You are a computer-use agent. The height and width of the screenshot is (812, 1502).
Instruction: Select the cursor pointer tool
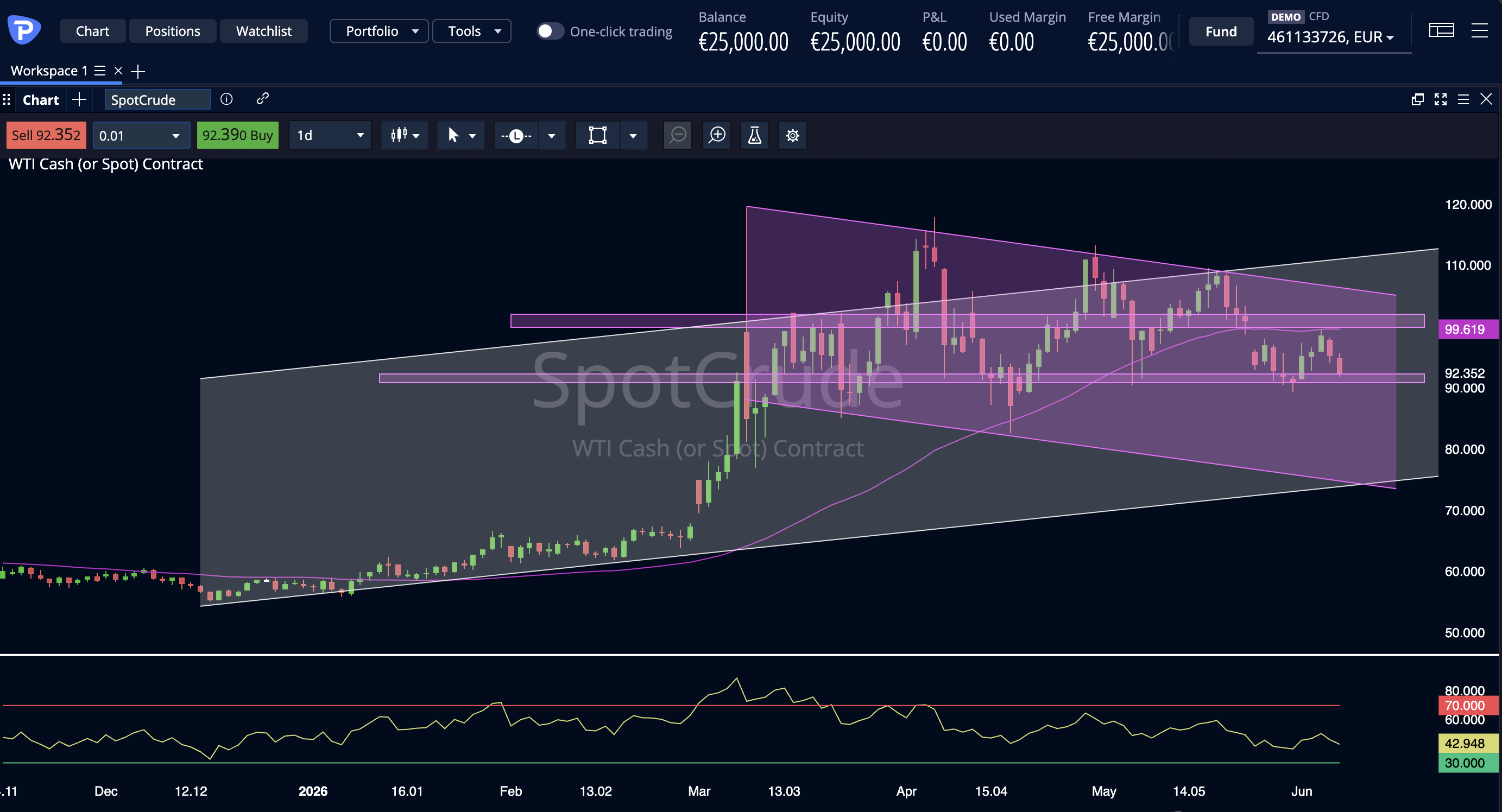pos(453,135)
